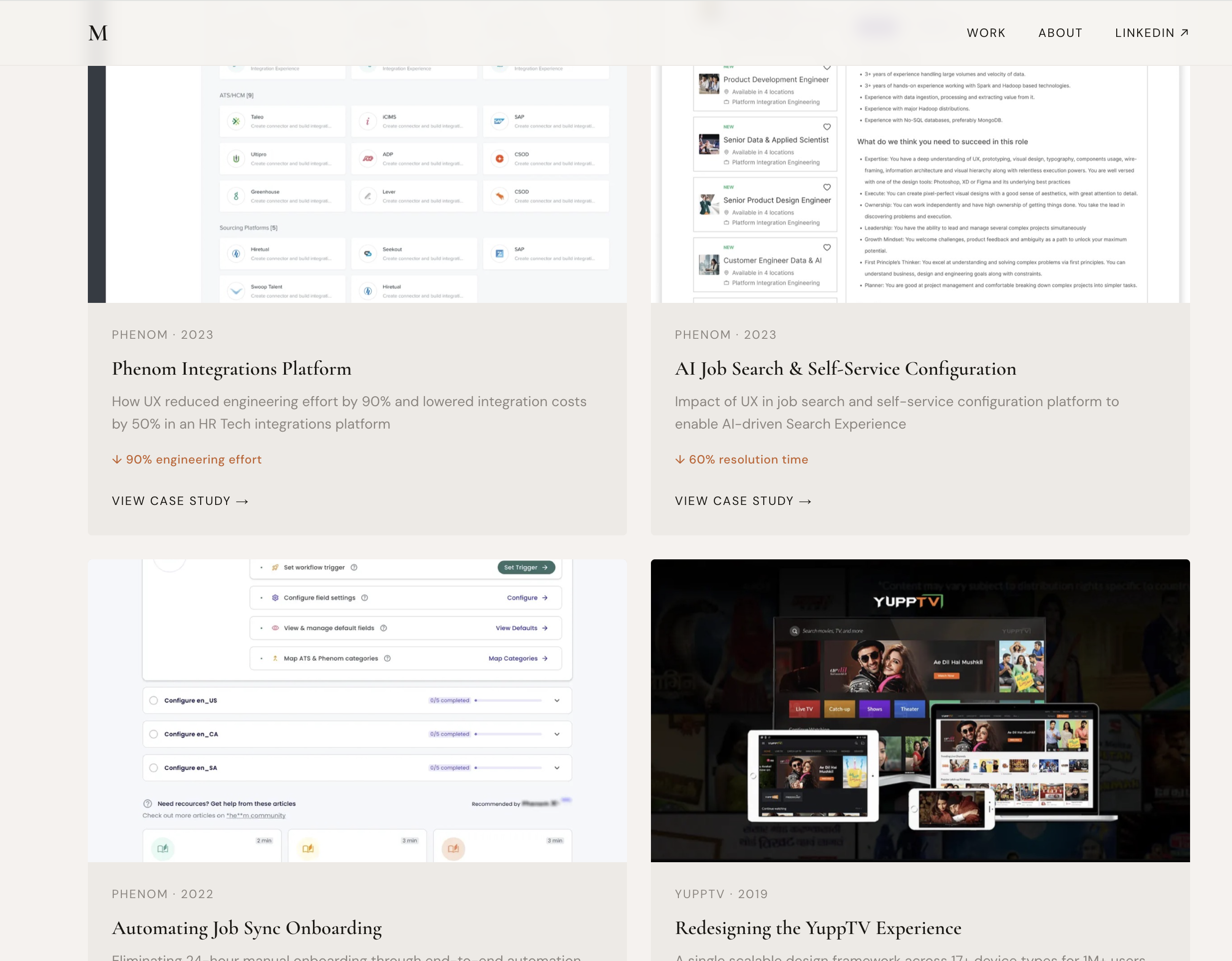Viewport: 1232px width, 961px height.
Task: Click the help icon by View & manage default fields
Action: [383, 628]
